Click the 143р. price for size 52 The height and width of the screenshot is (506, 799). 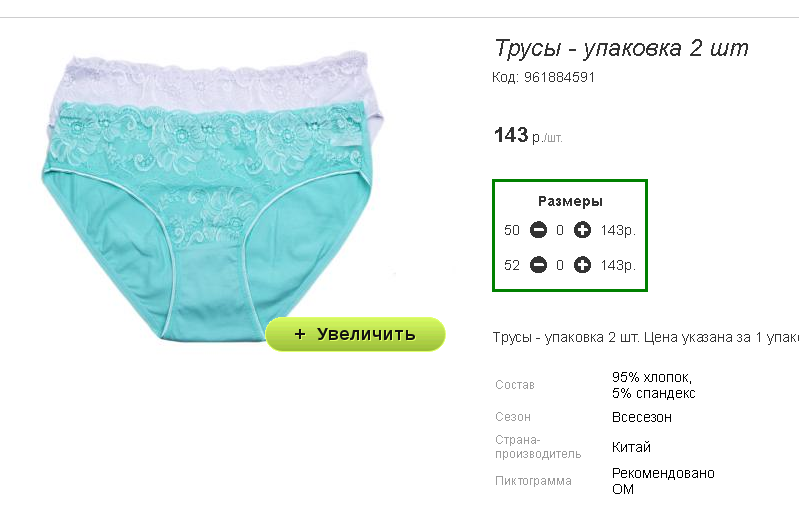point(618,265)
